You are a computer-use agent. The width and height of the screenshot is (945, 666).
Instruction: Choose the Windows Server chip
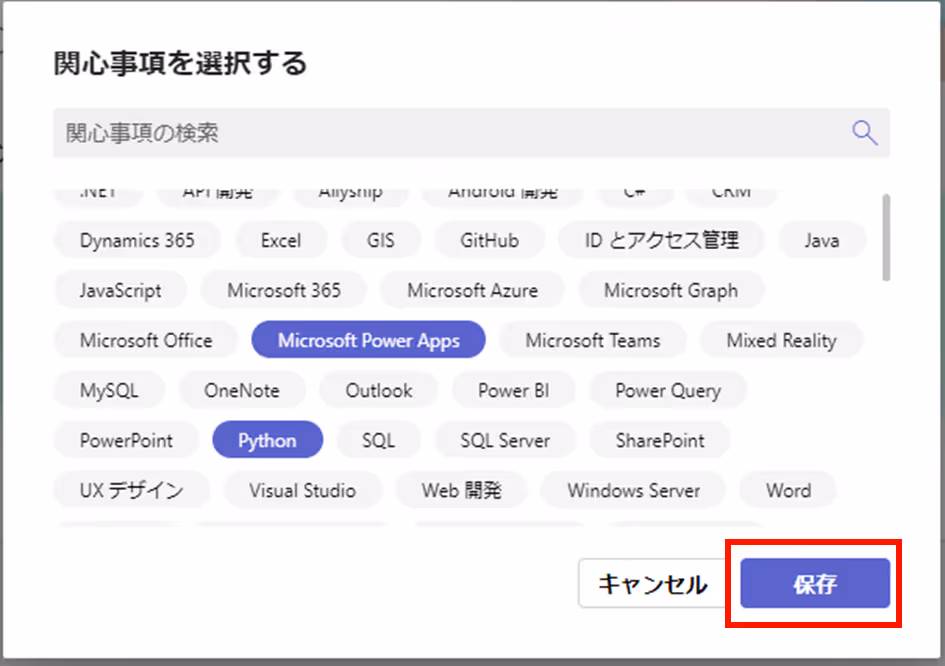633,490
